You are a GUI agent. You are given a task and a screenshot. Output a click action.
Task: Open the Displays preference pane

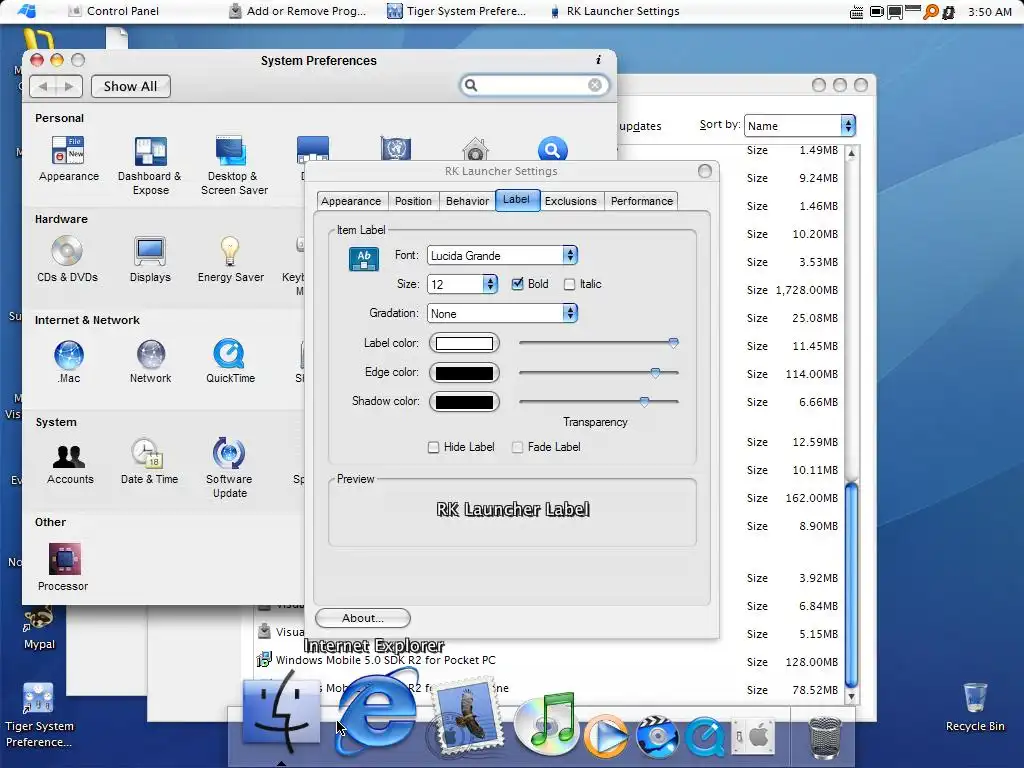pyautogui.click(x=150, y=259)
